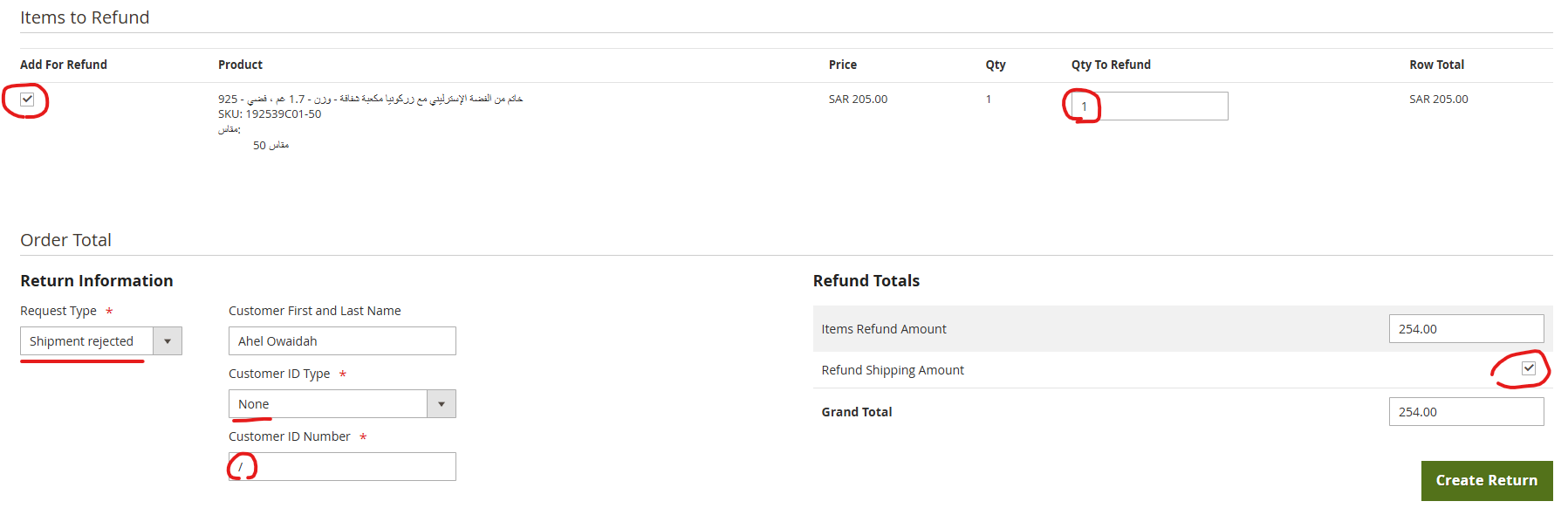Image resolution: width=1568 pixels, height=522 pixels.
Task: Click the Qty To Refund column header
Action: click(x=1111, y=65)
